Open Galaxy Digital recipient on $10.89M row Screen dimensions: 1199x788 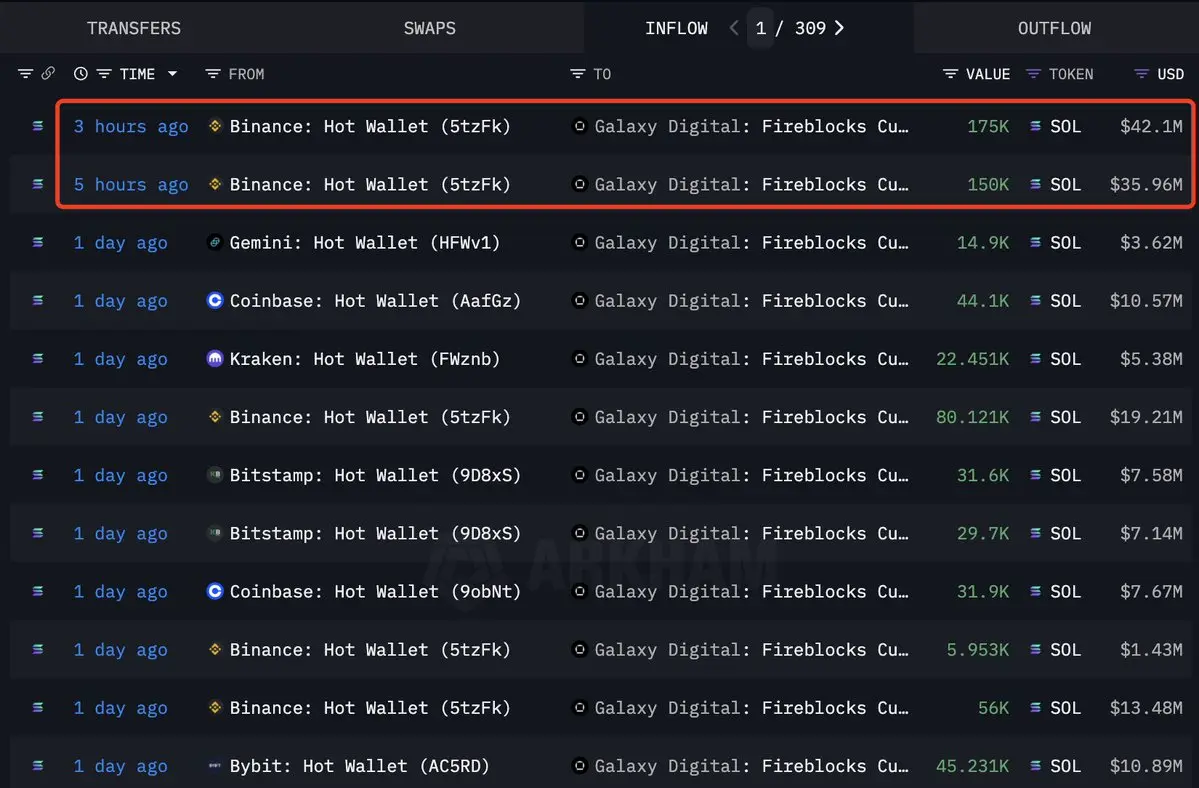pos(752,765)
